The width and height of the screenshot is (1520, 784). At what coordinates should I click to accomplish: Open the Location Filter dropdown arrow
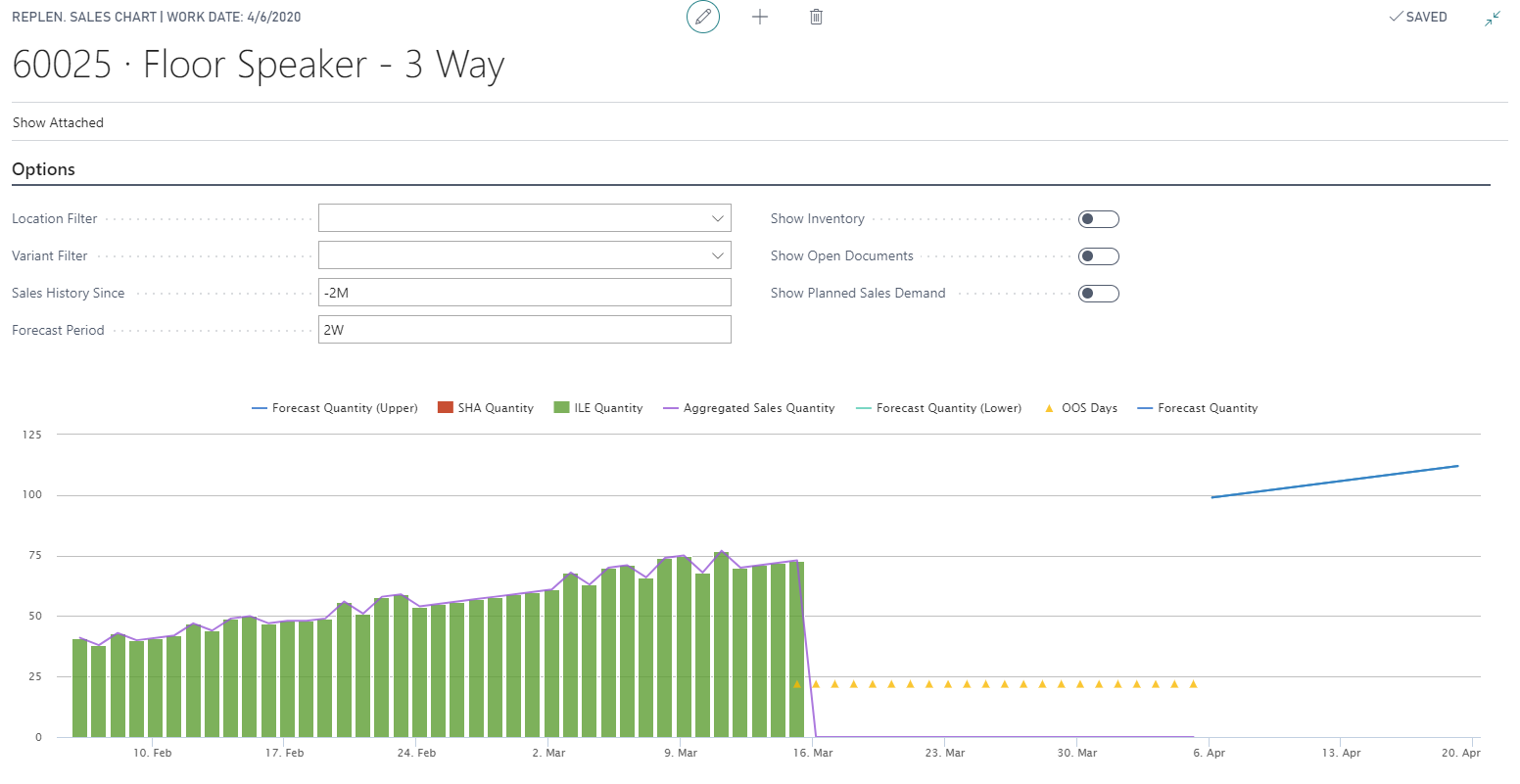pyautogui.click(x=718, y=219)
